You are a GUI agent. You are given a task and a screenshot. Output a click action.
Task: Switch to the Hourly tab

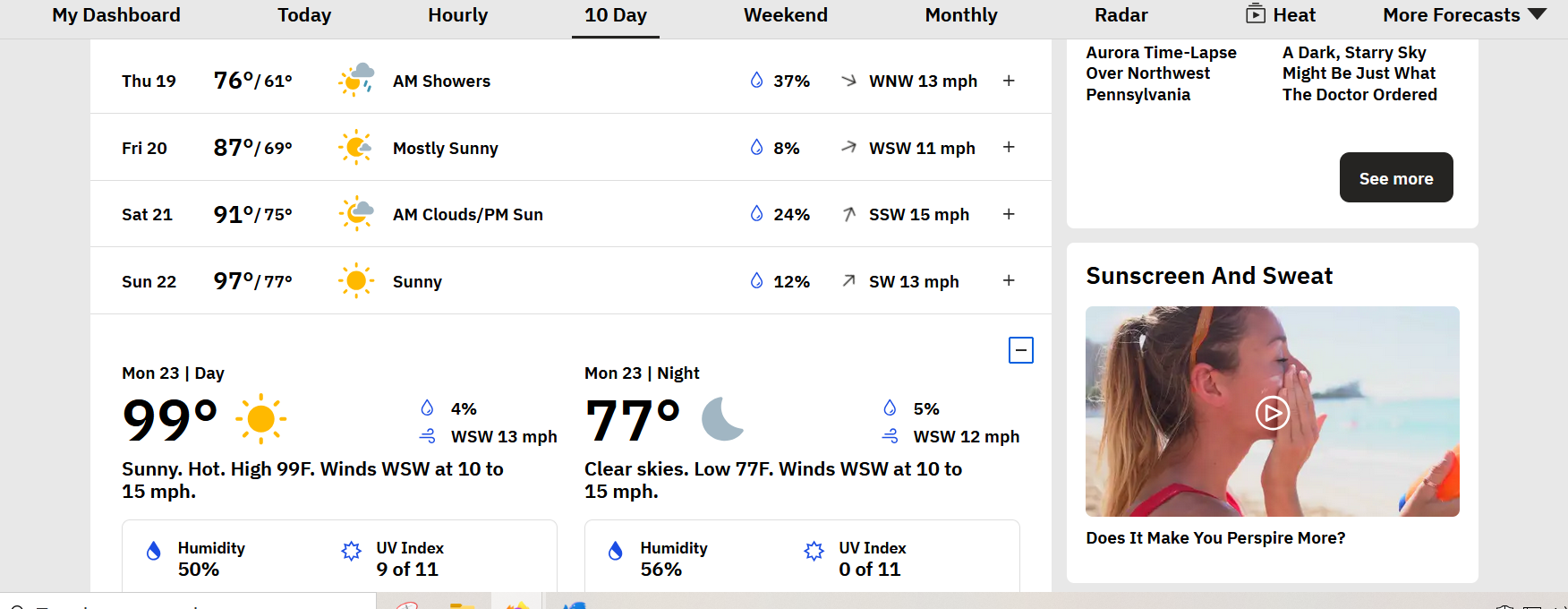point(458,14)
